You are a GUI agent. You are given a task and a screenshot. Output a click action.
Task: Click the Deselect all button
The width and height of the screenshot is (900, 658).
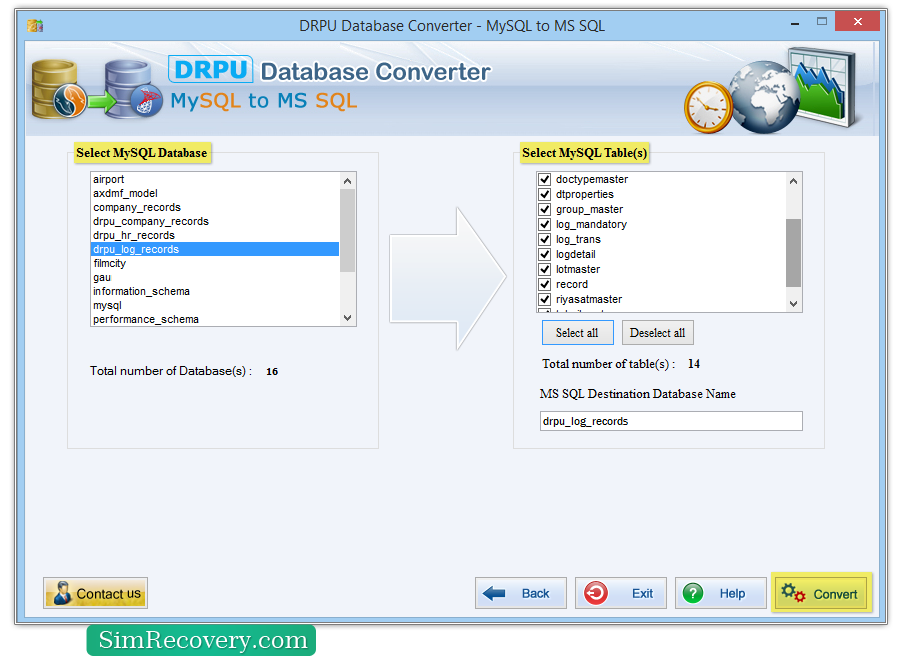click(x=657, y=332)
